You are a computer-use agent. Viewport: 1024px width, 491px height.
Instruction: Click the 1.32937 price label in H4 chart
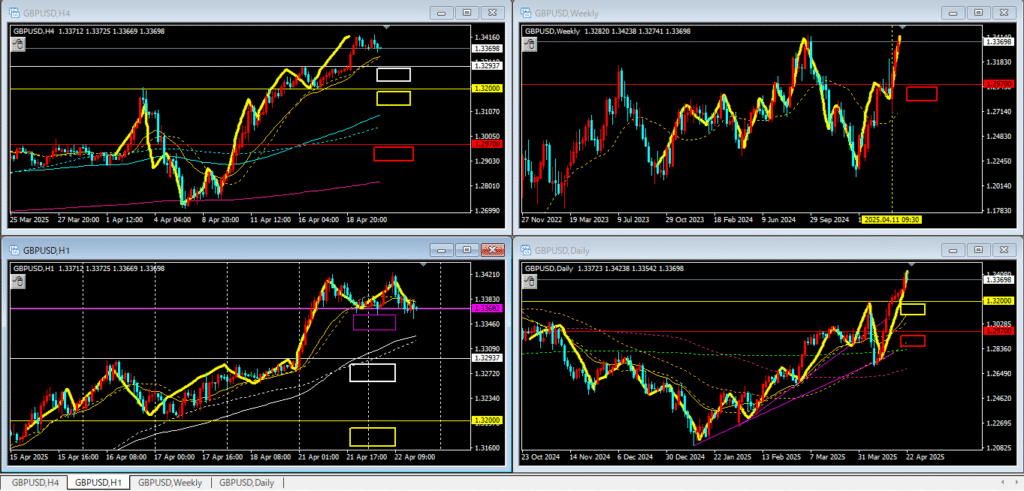point(489,67)
